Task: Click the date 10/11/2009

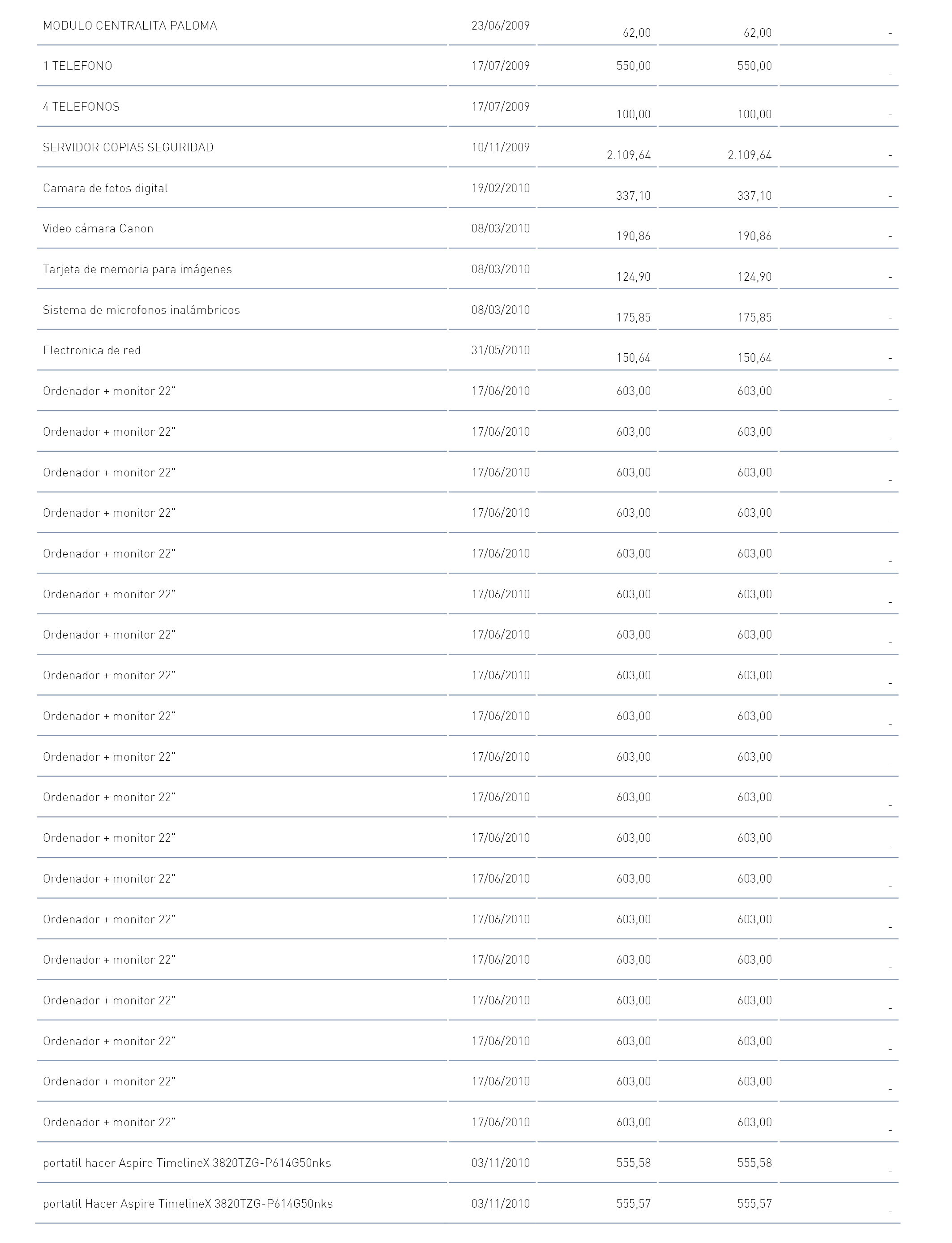Action: 500,148
